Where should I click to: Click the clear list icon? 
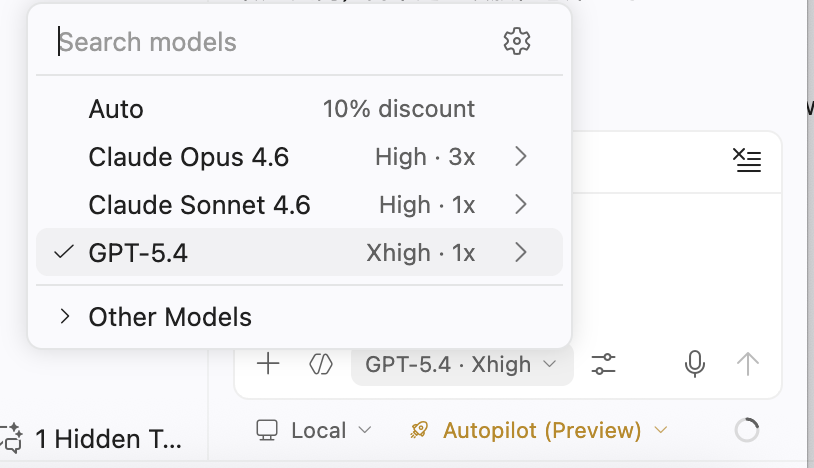[x=746, y=160]
